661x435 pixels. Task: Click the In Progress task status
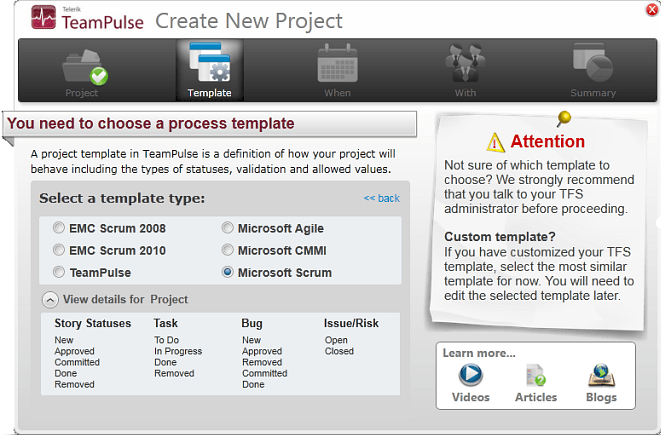pyautogui.click(x=178, y=351)
